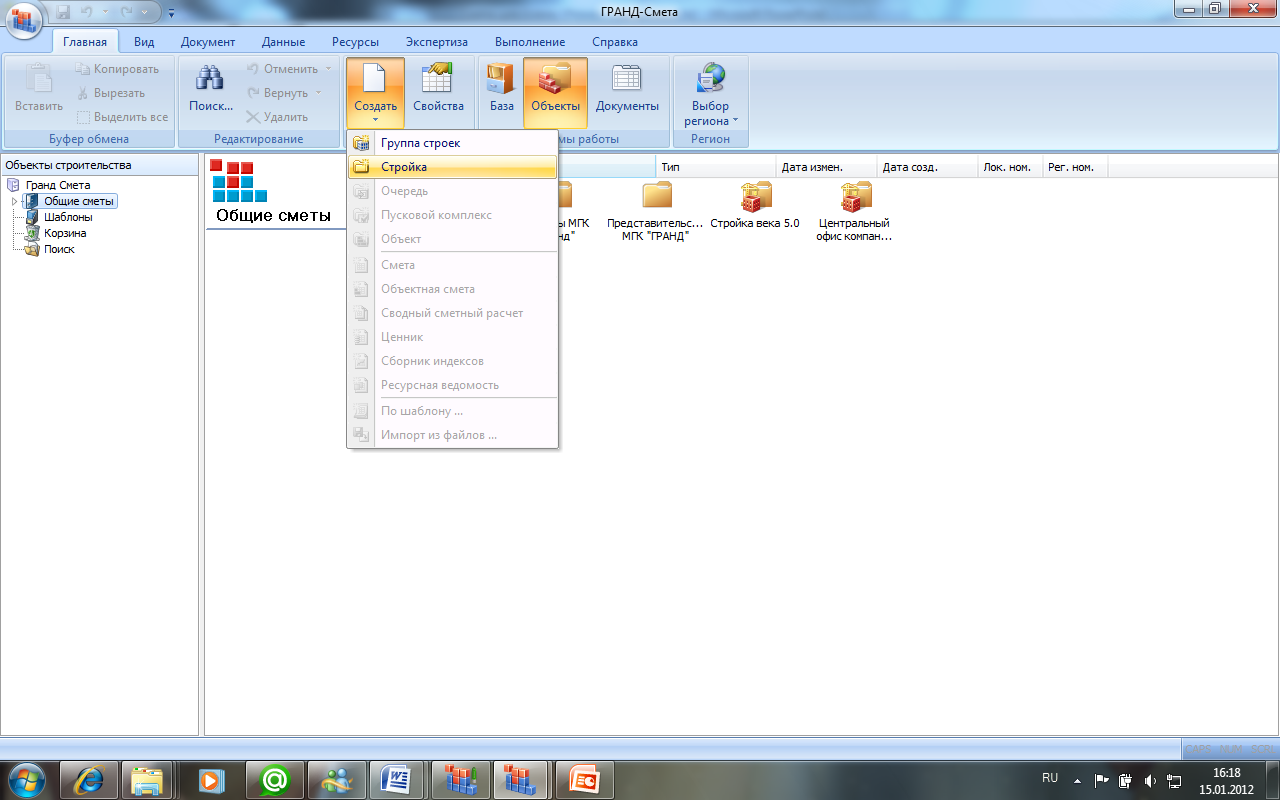This screenshot has width=1280, height=800.
Task: Select Общие сметы in the tree
Action: point(79,201)
